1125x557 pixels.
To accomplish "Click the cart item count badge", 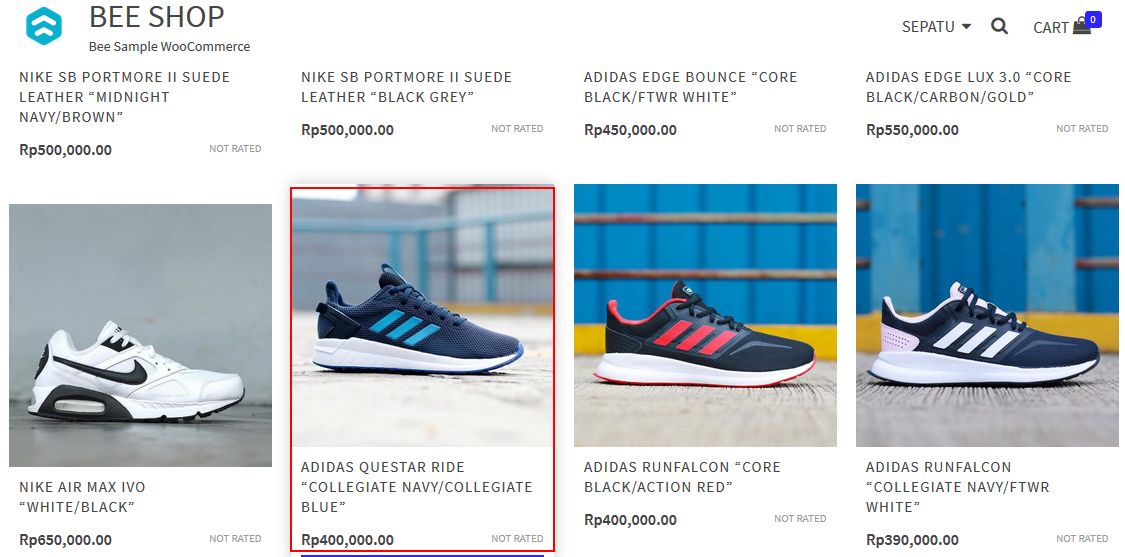I will click(x=1093, y=19).
